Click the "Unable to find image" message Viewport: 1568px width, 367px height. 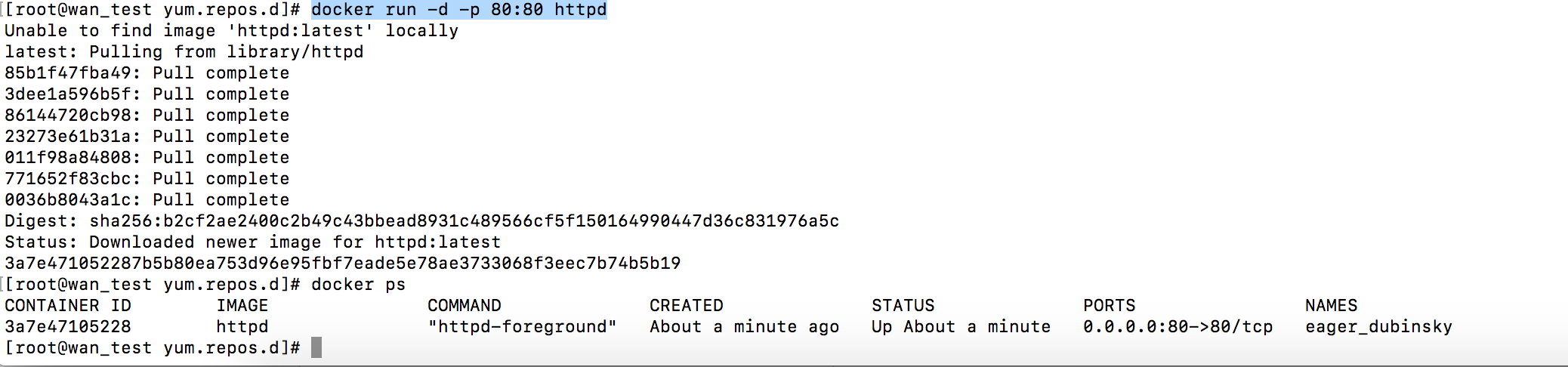tap(231, 31)
